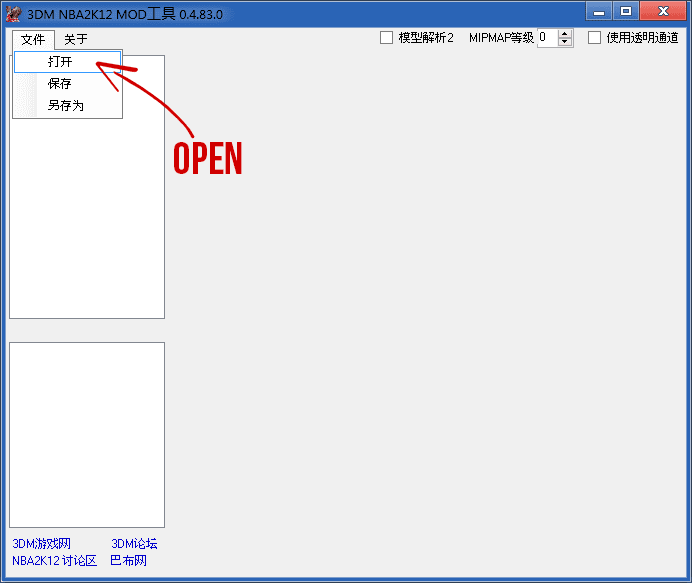Open the 文件 menu
The image size is (692, 583).
pyautogui.click(x=33, y=39)
